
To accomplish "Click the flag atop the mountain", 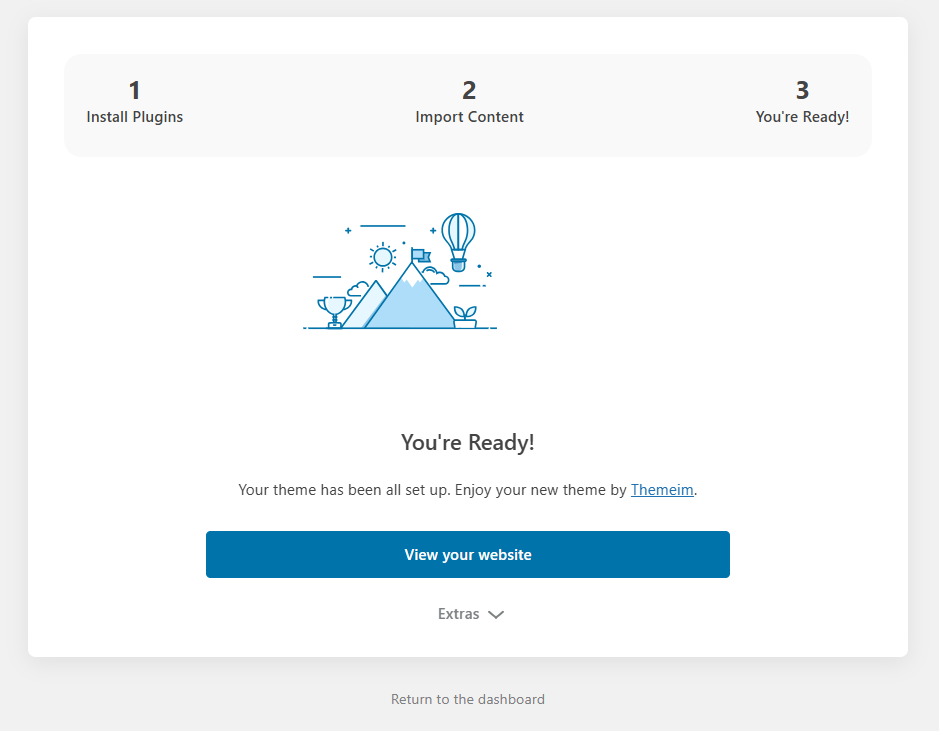I will [x=420, y=256].
